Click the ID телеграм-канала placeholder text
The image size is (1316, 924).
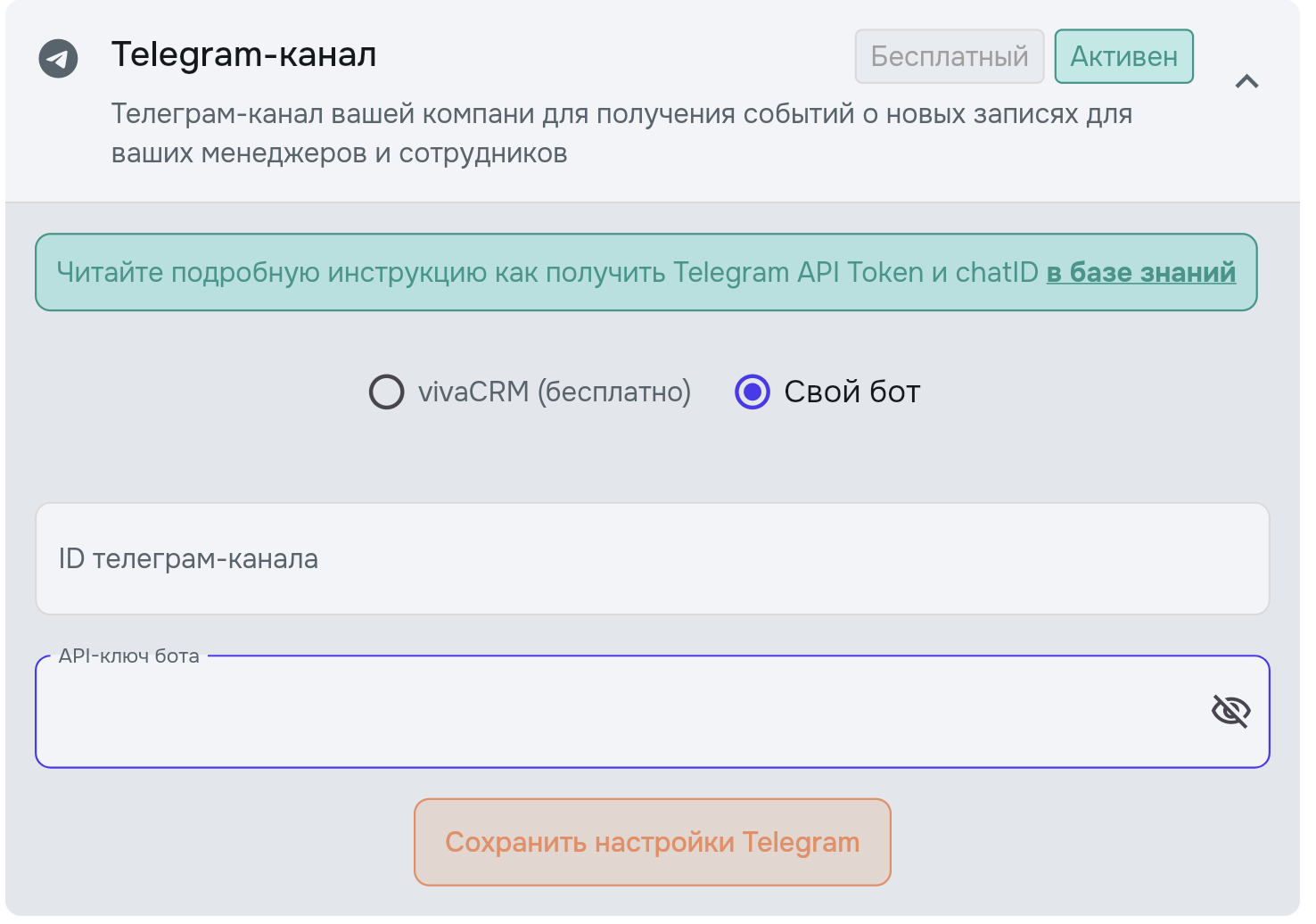(188, 559)
